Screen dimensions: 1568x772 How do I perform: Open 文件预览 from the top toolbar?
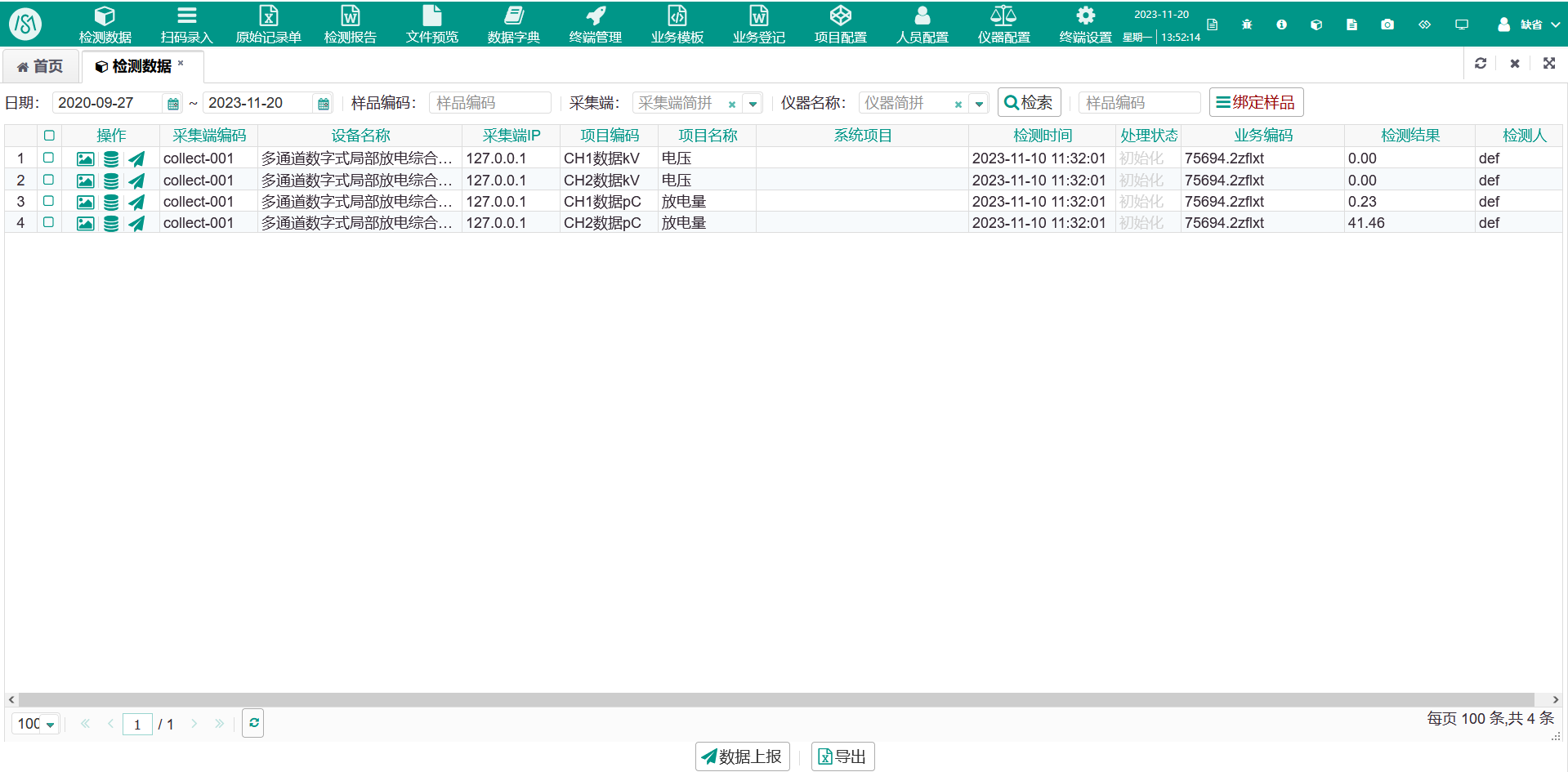pos(431,25)
